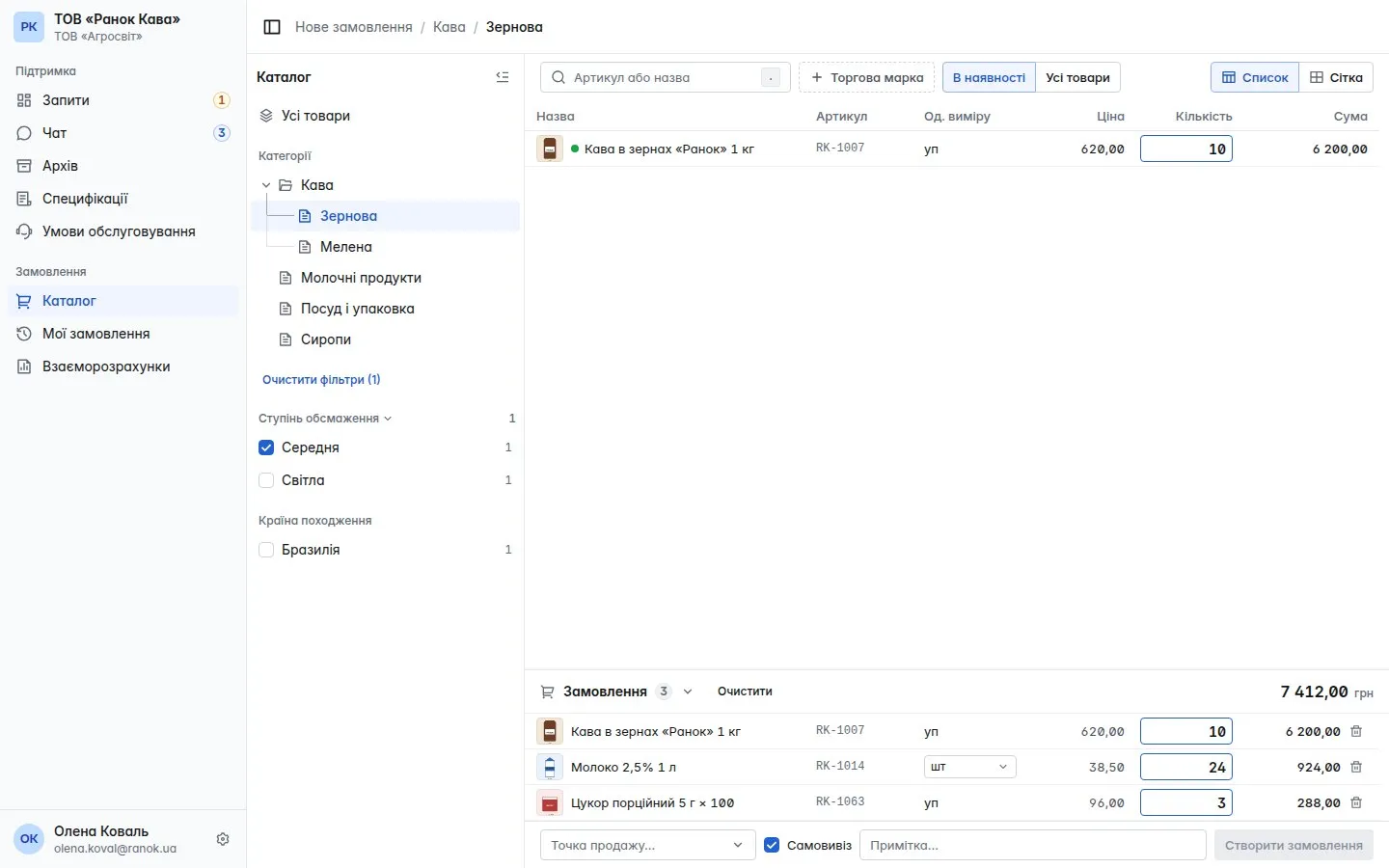The width and height of the screenshot is (1389, 868).
Task: Check the Бразилія country filter
Action: click(266, 550)
